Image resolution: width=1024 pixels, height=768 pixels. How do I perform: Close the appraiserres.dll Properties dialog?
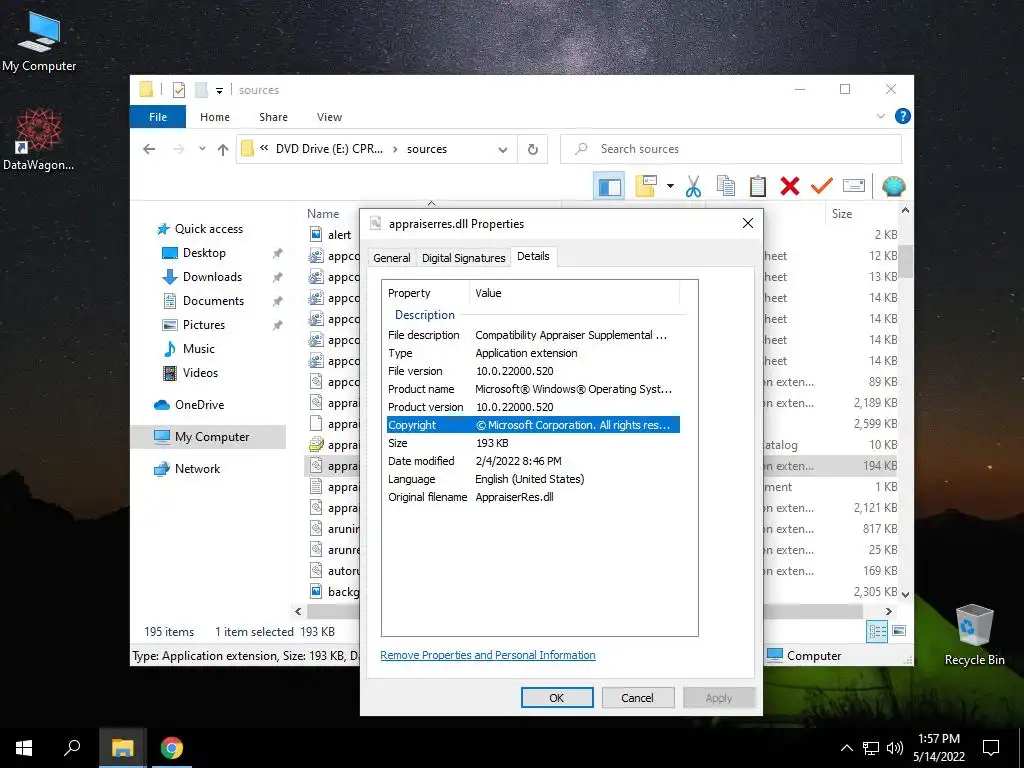point(748,223)
